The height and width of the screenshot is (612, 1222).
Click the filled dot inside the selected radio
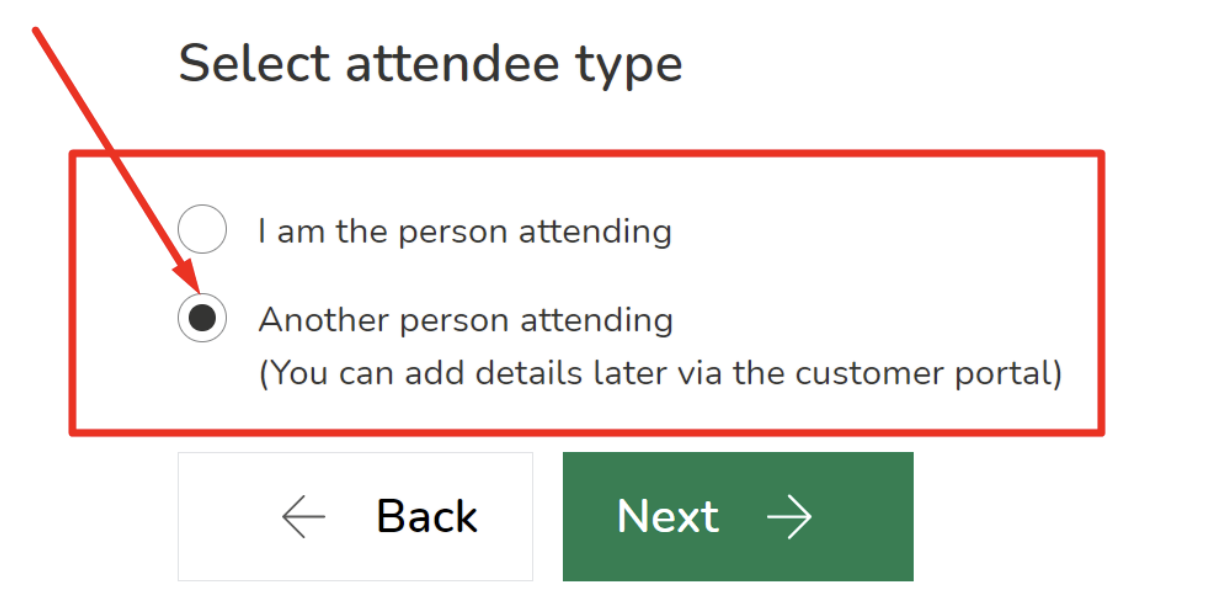tap(202, 318)
